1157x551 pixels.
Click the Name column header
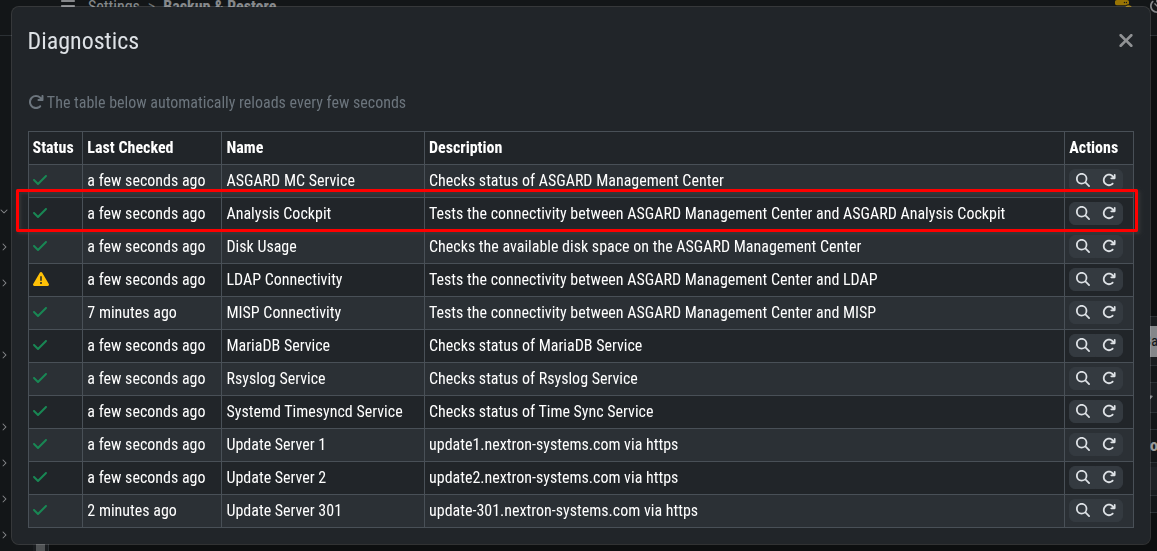pyautogui.click(x=245, y=147)
